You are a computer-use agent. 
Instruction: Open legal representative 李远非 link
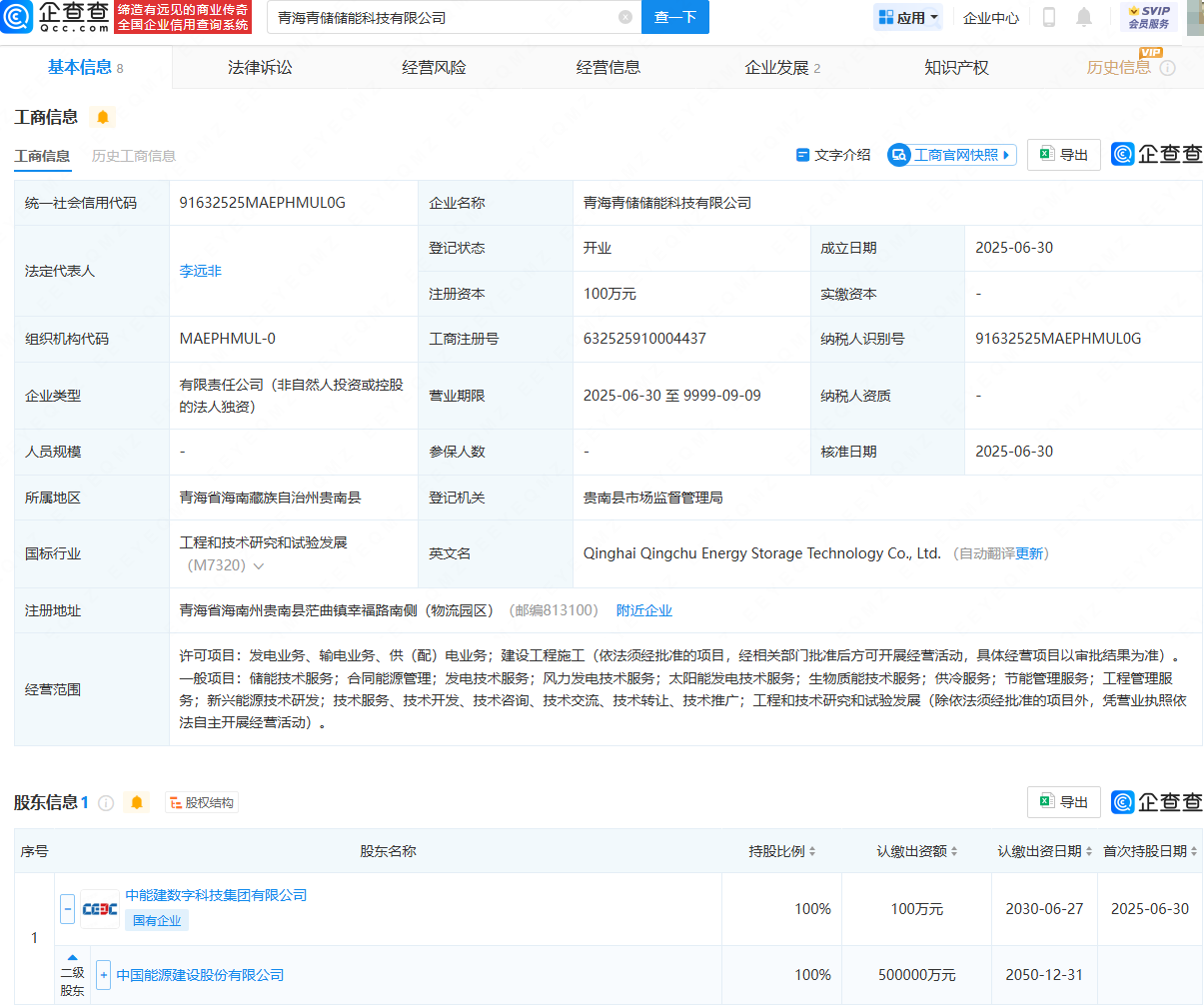[x=201, y=271]
